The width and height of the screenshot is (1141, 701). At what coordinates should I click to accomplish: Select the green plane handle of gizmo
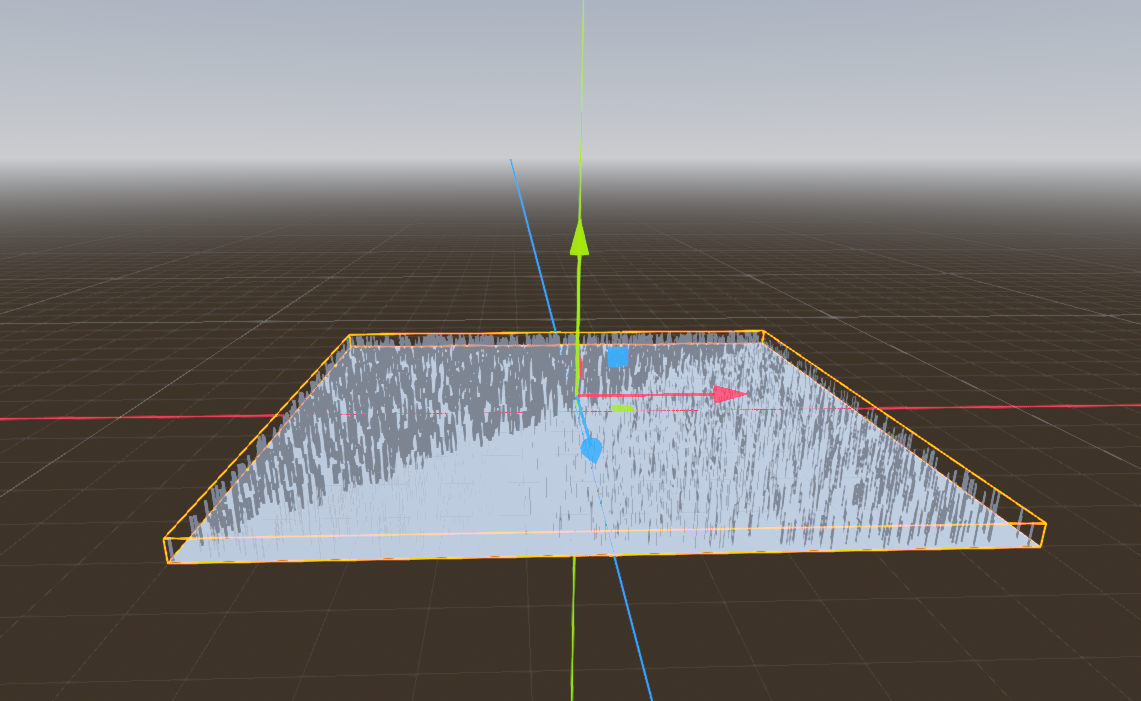coord(622,408)
